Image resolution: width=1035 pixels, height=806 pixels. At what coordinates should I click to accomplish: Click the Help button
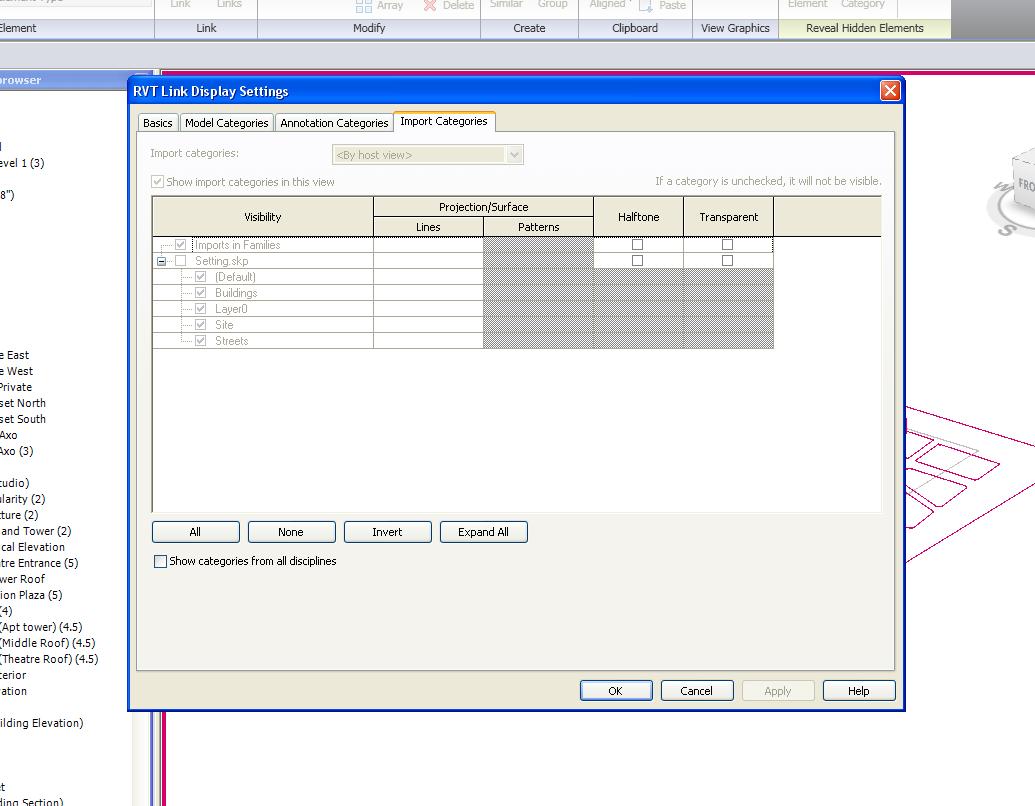coord(859,690)
